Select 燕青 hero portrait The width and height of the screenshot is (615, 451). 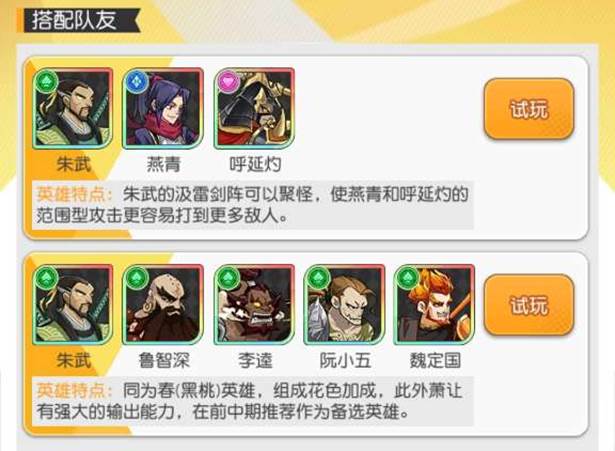click(163, 108)
